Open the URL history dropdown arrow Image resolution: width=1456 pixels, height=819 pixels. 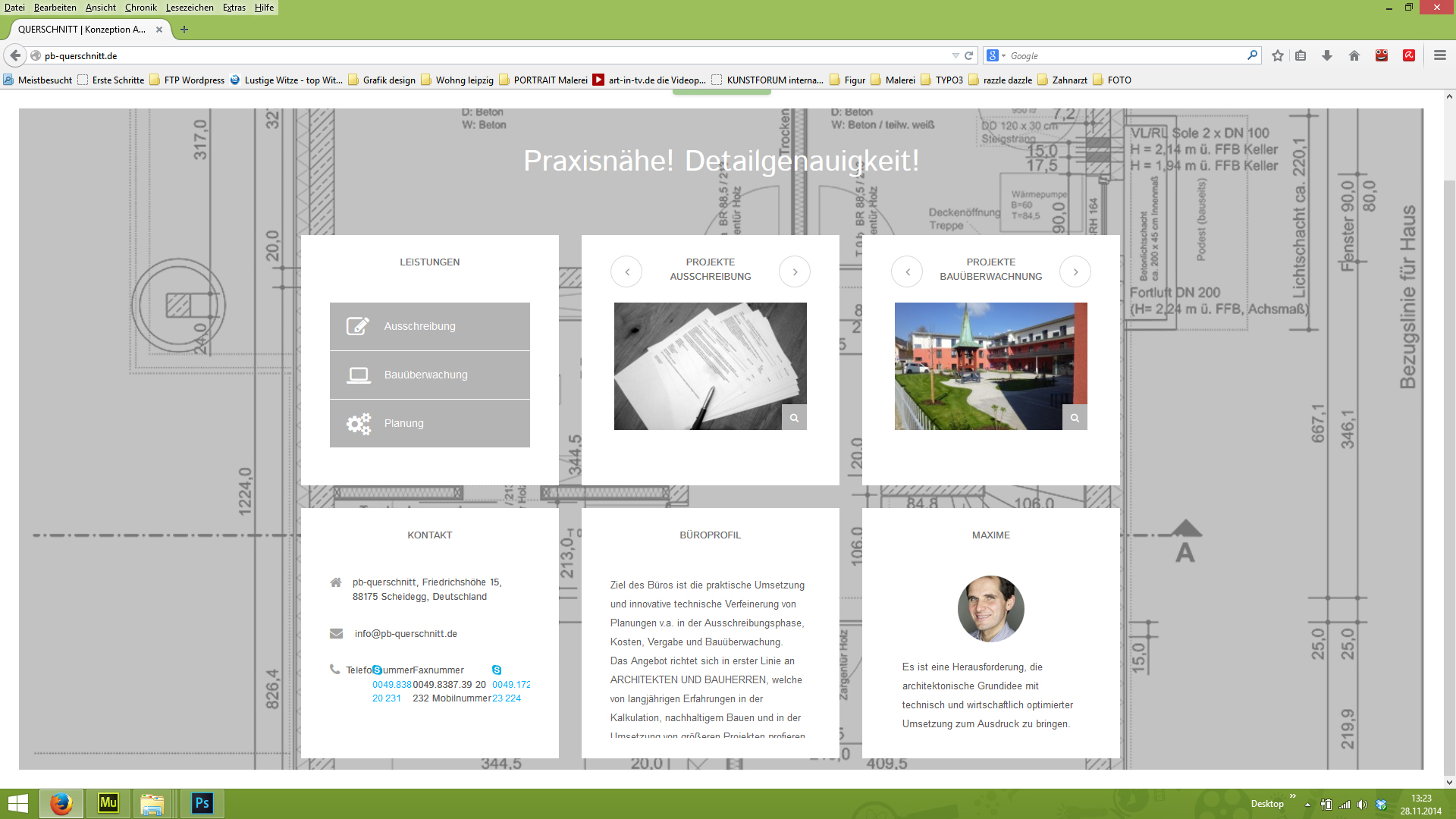[x=955, y=55]
